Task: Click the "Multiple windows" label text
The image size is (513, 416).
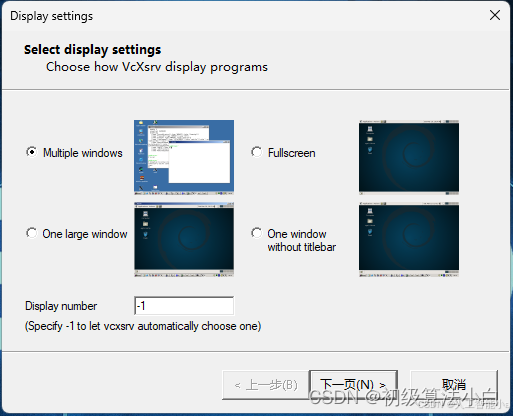Action: (x=83, y=153)
